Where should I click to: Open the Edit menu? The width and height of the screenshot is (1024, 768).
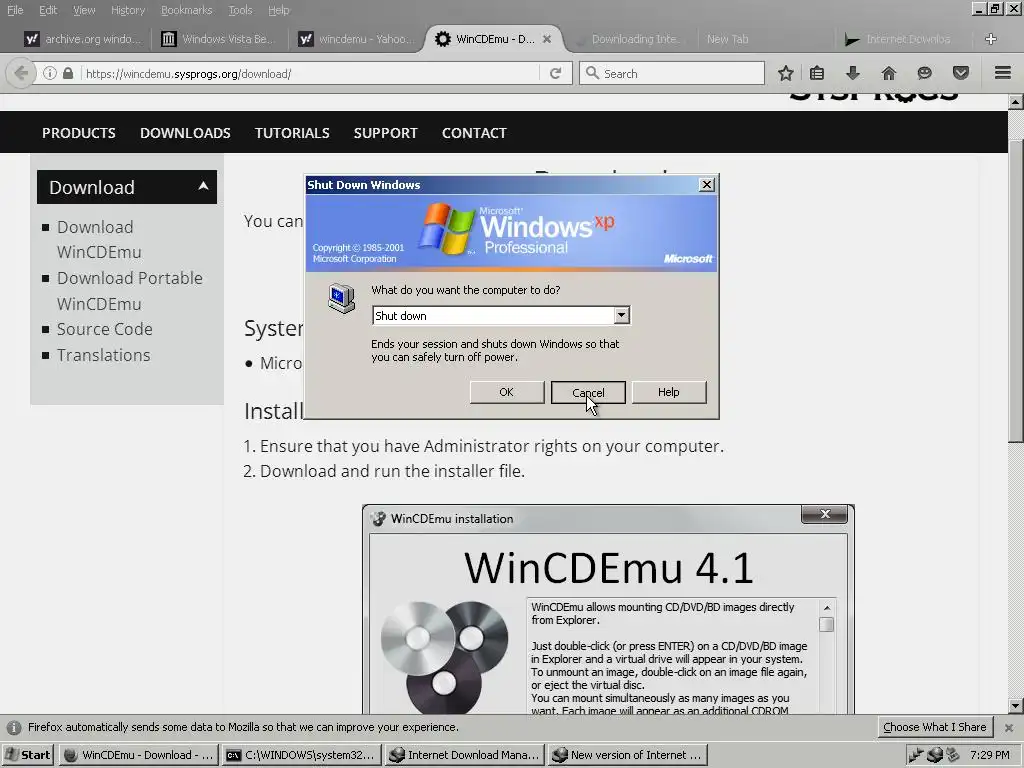point(48,10)
